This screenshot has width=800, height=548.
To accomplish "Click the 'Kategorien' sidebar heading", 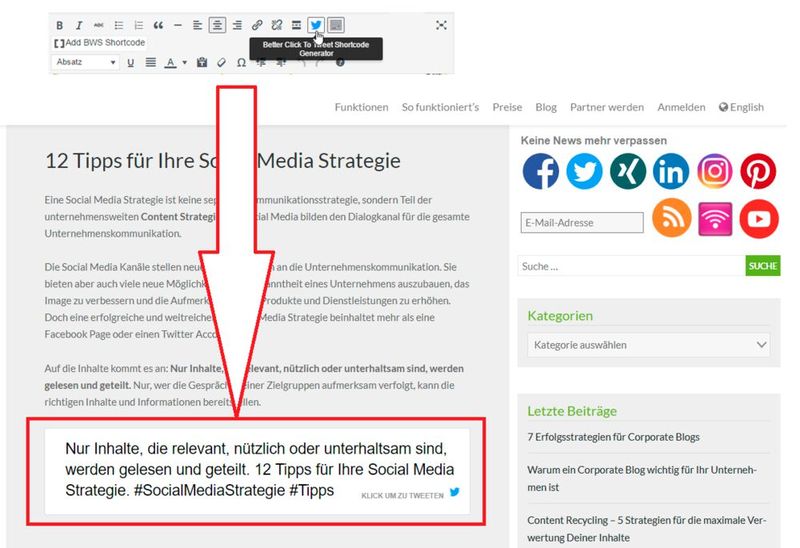I will [560, 316].
